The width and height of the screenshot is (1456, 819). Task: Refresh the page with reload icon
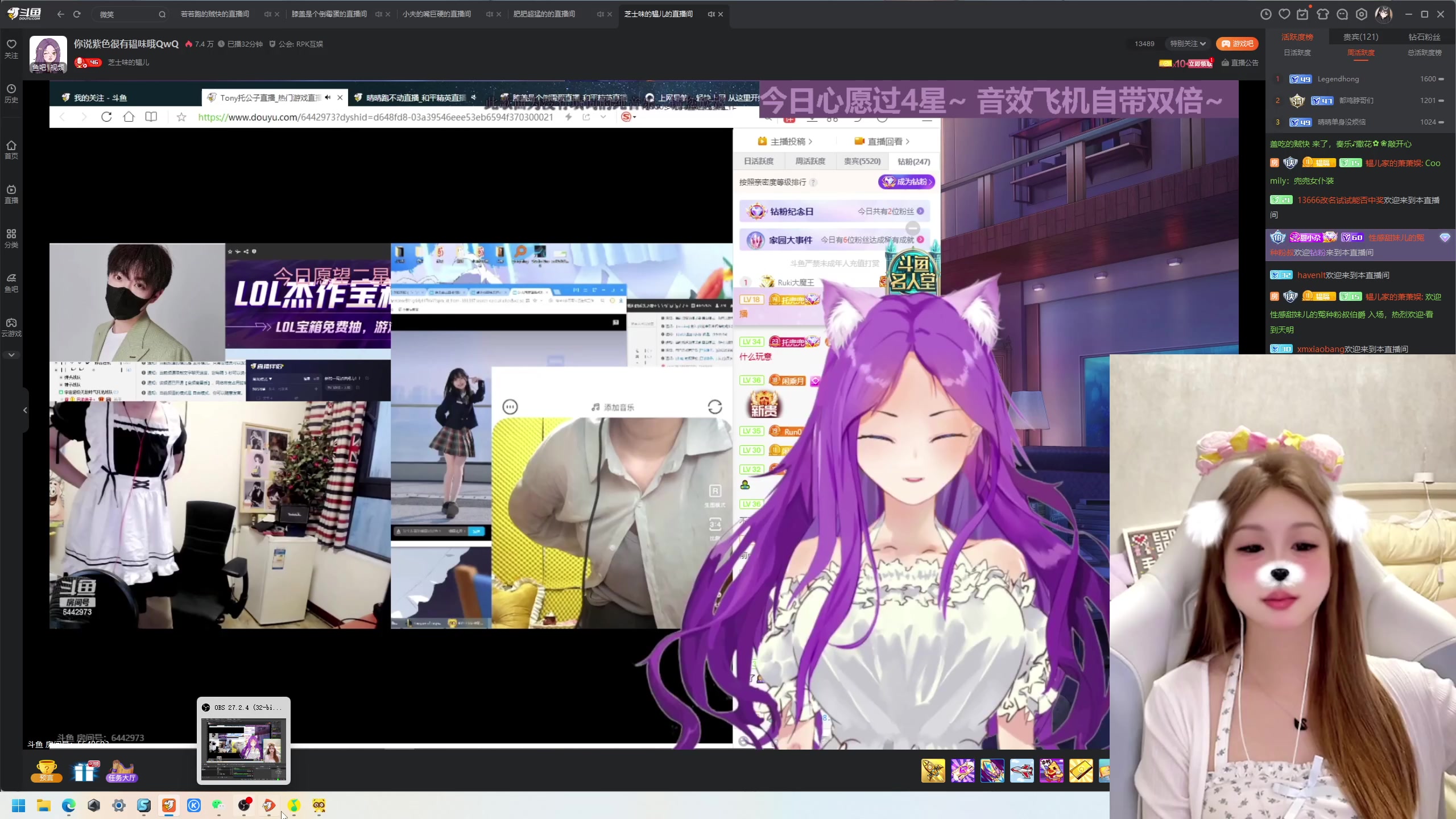tap(77, 14)
